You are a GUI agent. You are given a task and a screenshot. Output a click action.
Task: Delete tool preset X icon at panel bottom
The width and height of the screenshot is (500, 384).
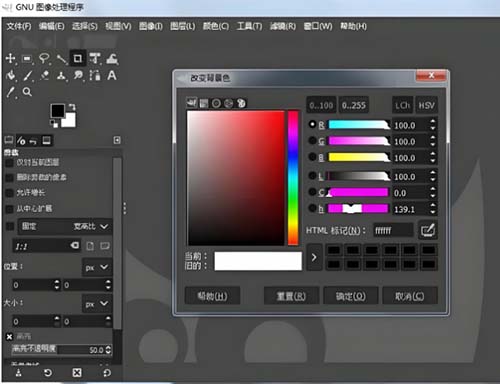pos(77,373)
